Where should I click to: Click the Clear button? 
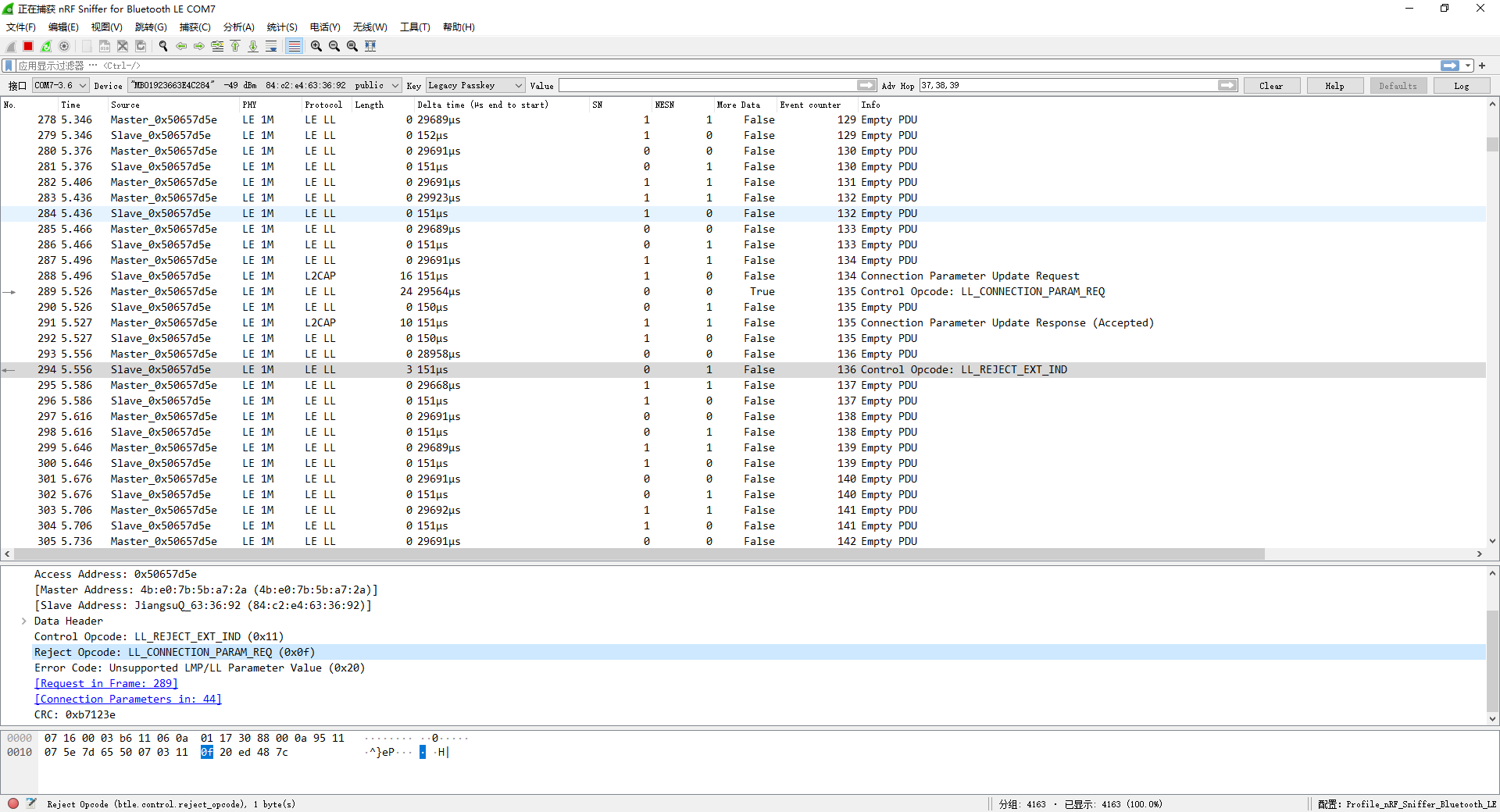coord(1271,86)
